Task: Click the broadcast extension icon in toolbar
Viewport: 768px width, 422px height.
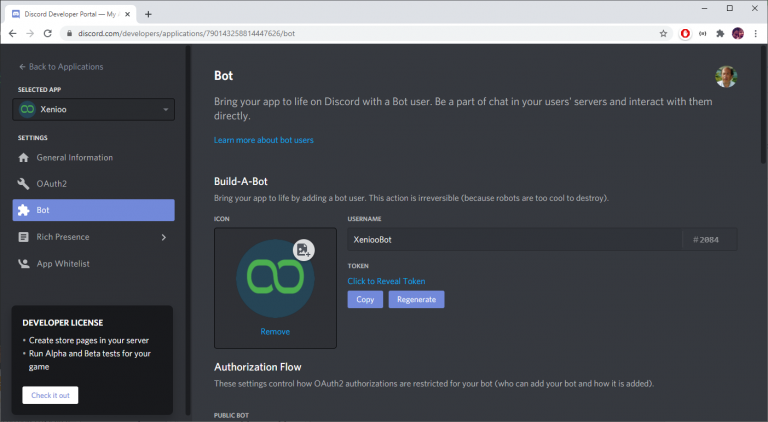Action: pyautogui.click(x=702, y=33)
